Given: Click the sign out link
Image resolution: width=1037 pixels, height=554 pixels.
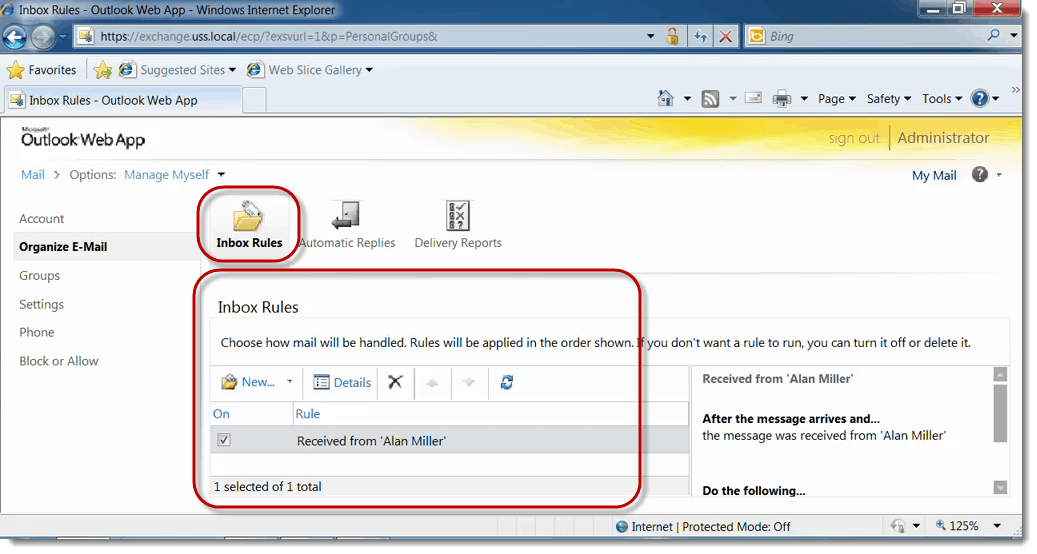Looking at the screenshot, I should point(854,139).
